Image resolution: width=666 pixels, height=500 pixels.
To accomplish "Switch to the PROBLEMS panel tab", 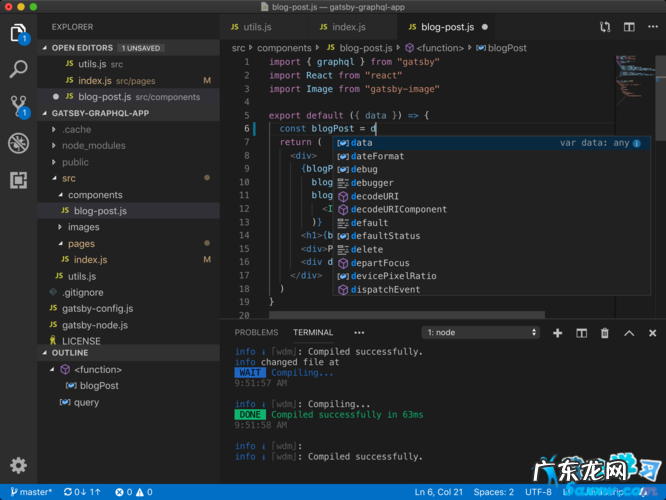I will tap(256, 333).
